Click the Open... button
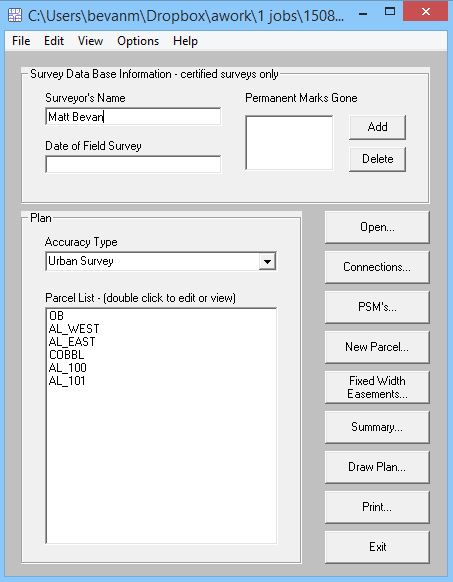453x582 pixels. point(377,227)
